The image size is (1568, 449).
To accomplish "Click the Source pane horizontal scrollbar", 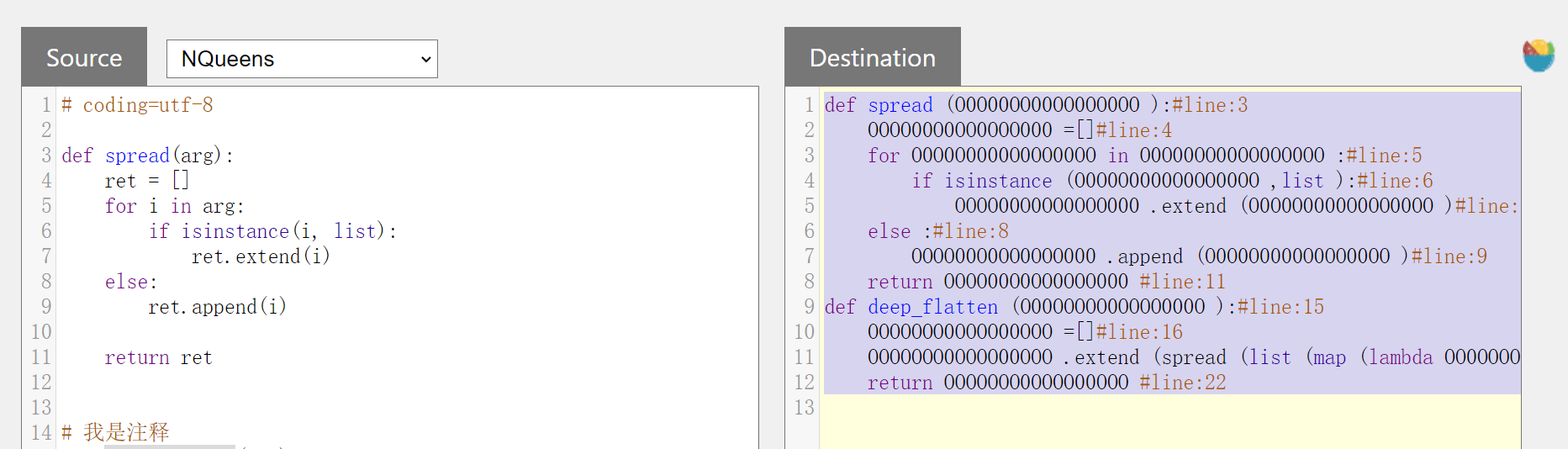I will (170, 446).
